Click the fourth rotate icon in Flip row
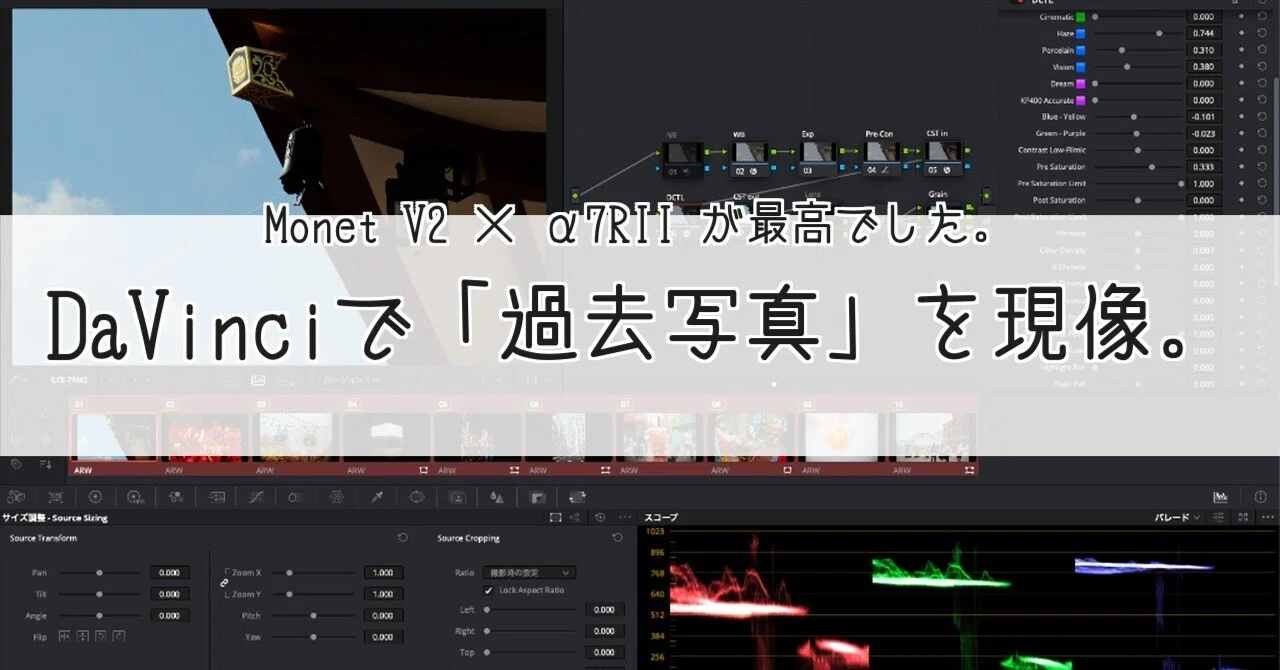The image size is (1280, 670). click(x=119, y=636)
